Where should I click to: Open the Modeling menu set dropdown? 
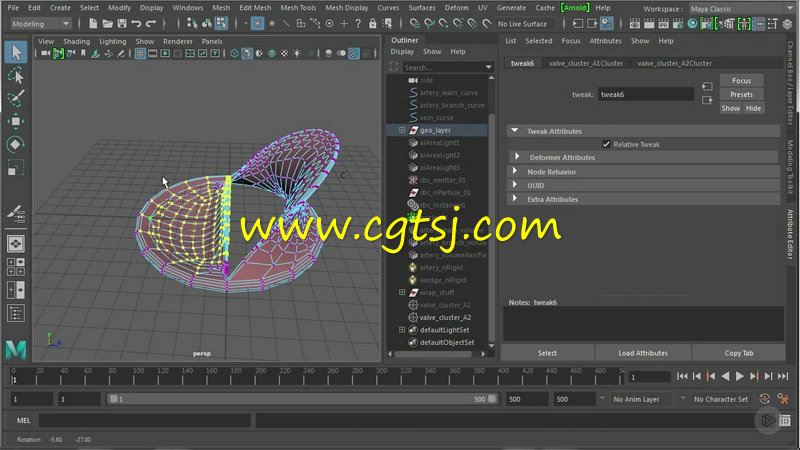(40, 23)
